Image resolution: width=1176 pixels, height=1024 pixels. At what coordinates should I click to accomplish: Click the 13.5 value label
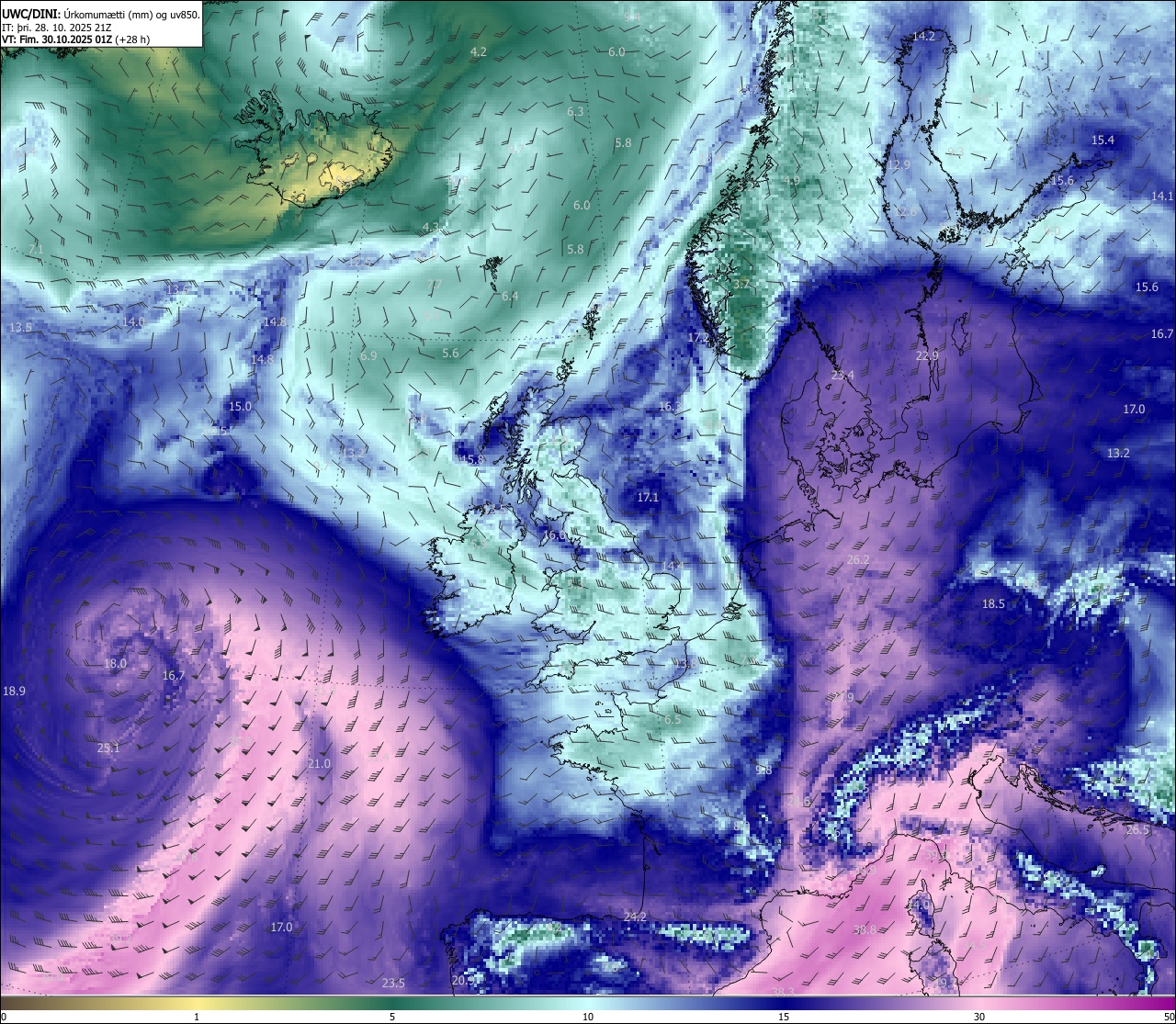[20, 327]
